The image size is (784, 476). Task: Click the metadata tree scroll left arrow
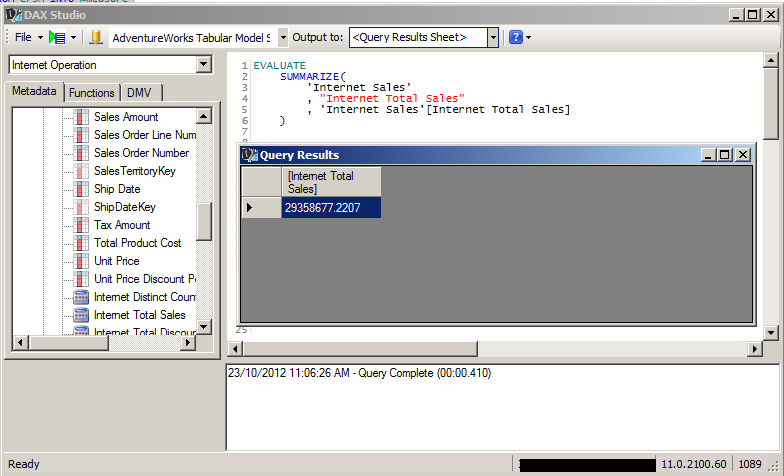coord(20,342)
